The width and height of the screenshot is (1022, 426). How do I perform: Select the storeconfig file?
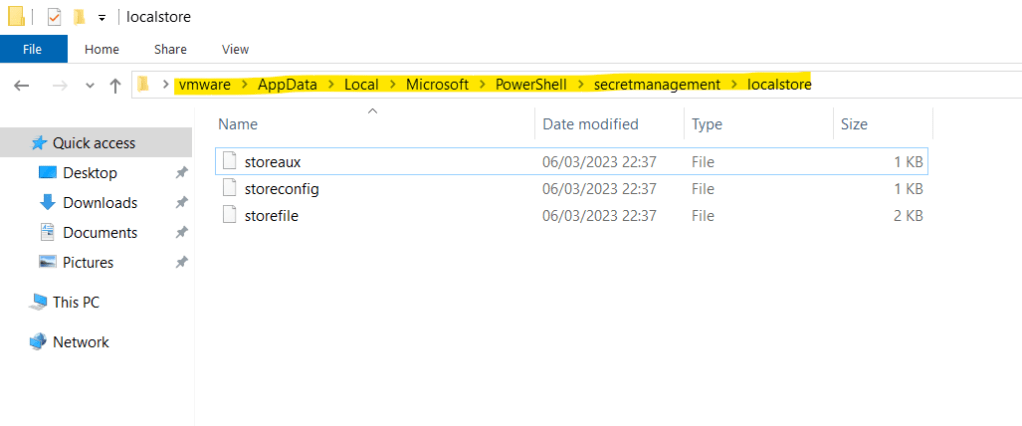[281, 188]
